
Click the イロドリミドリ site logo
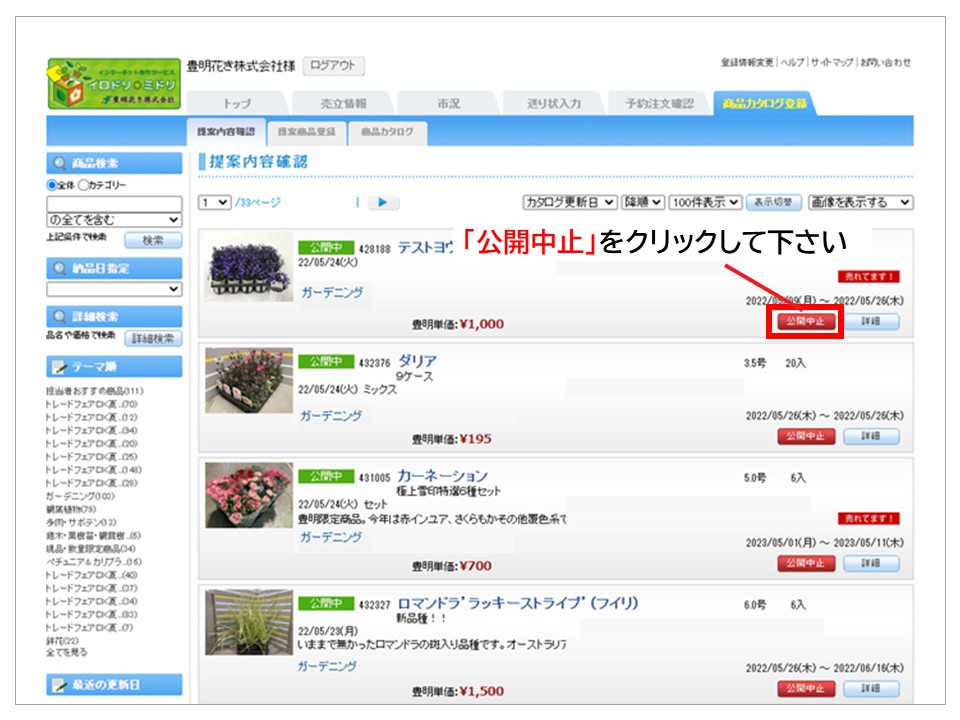point(114,84)
